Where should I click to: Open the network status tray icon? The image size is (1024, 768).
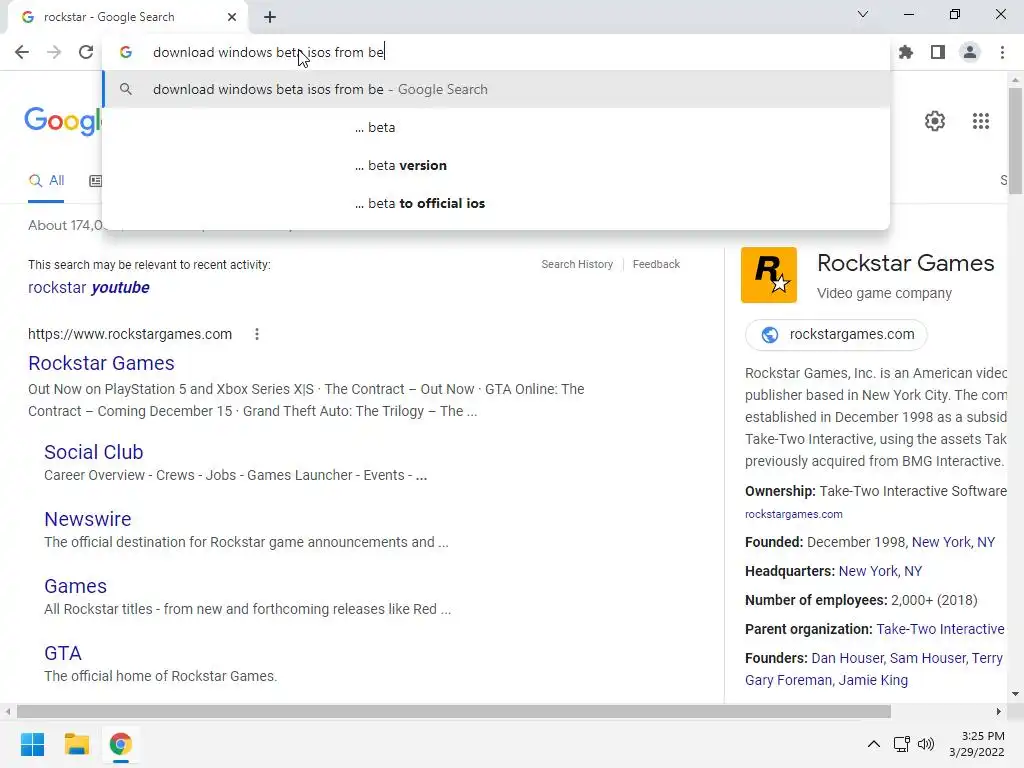tap(902, 744)
